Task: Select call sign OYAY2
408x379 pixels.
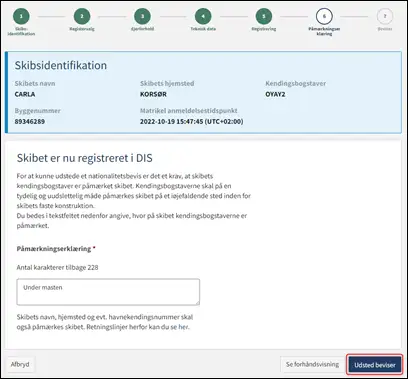Action: click(x=275, y=94)
